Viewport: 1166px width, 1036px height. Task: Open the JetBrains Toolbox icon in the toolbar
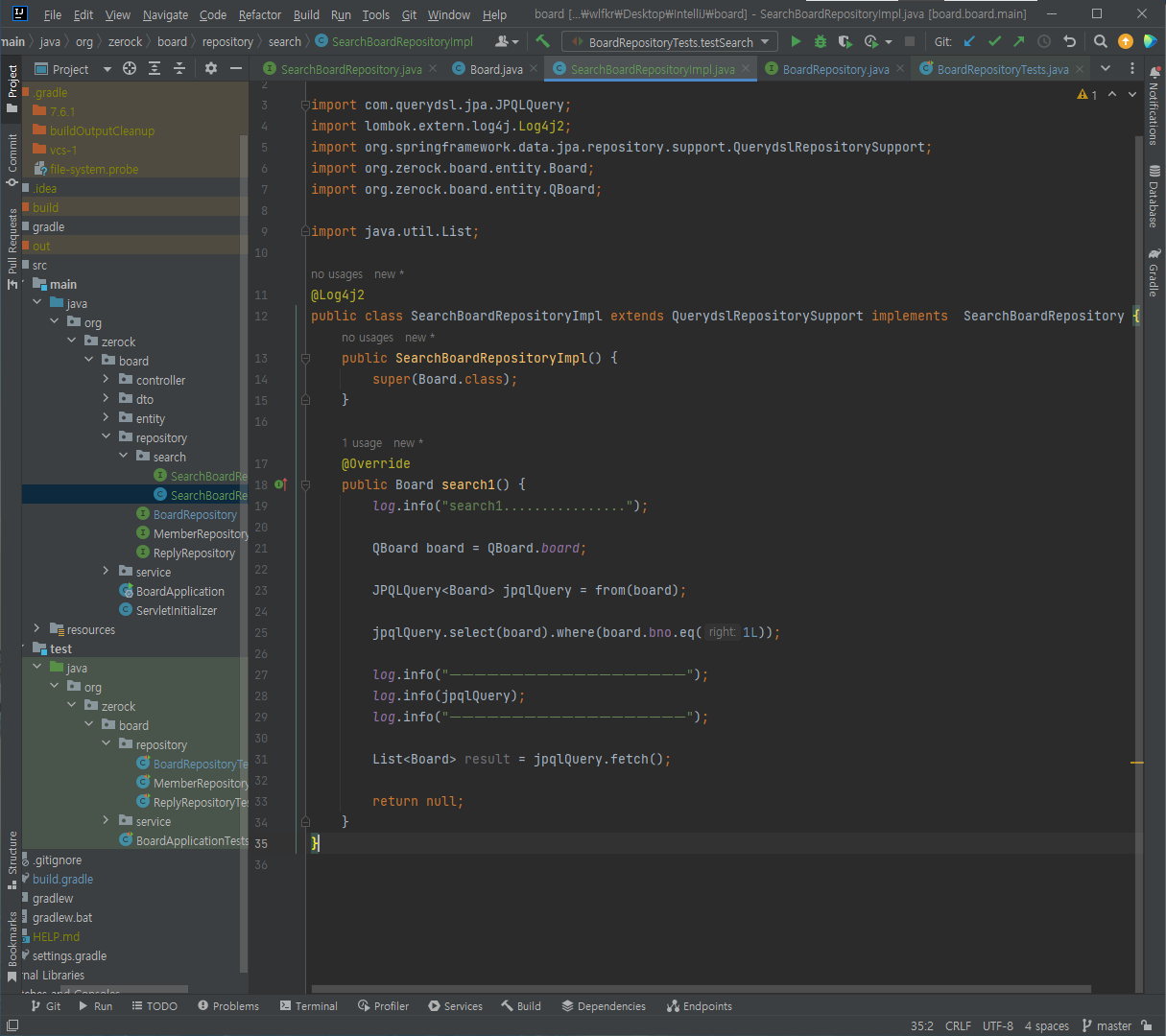1150,41
